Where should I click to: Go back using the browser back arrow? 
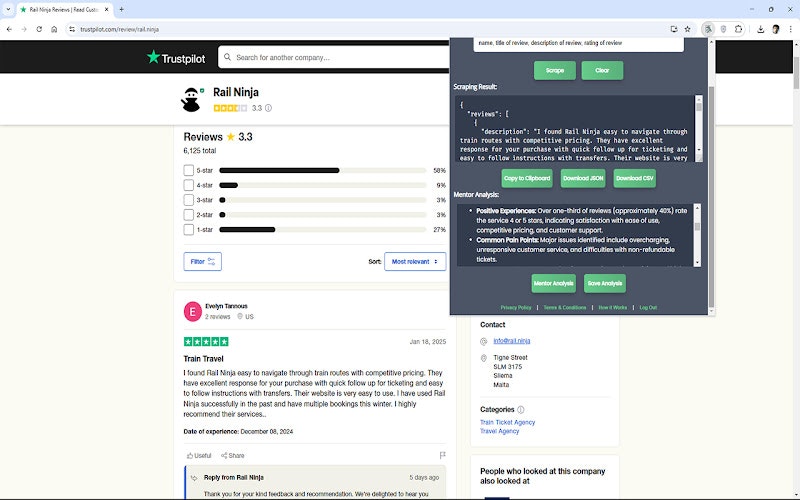tap(9, 30)
